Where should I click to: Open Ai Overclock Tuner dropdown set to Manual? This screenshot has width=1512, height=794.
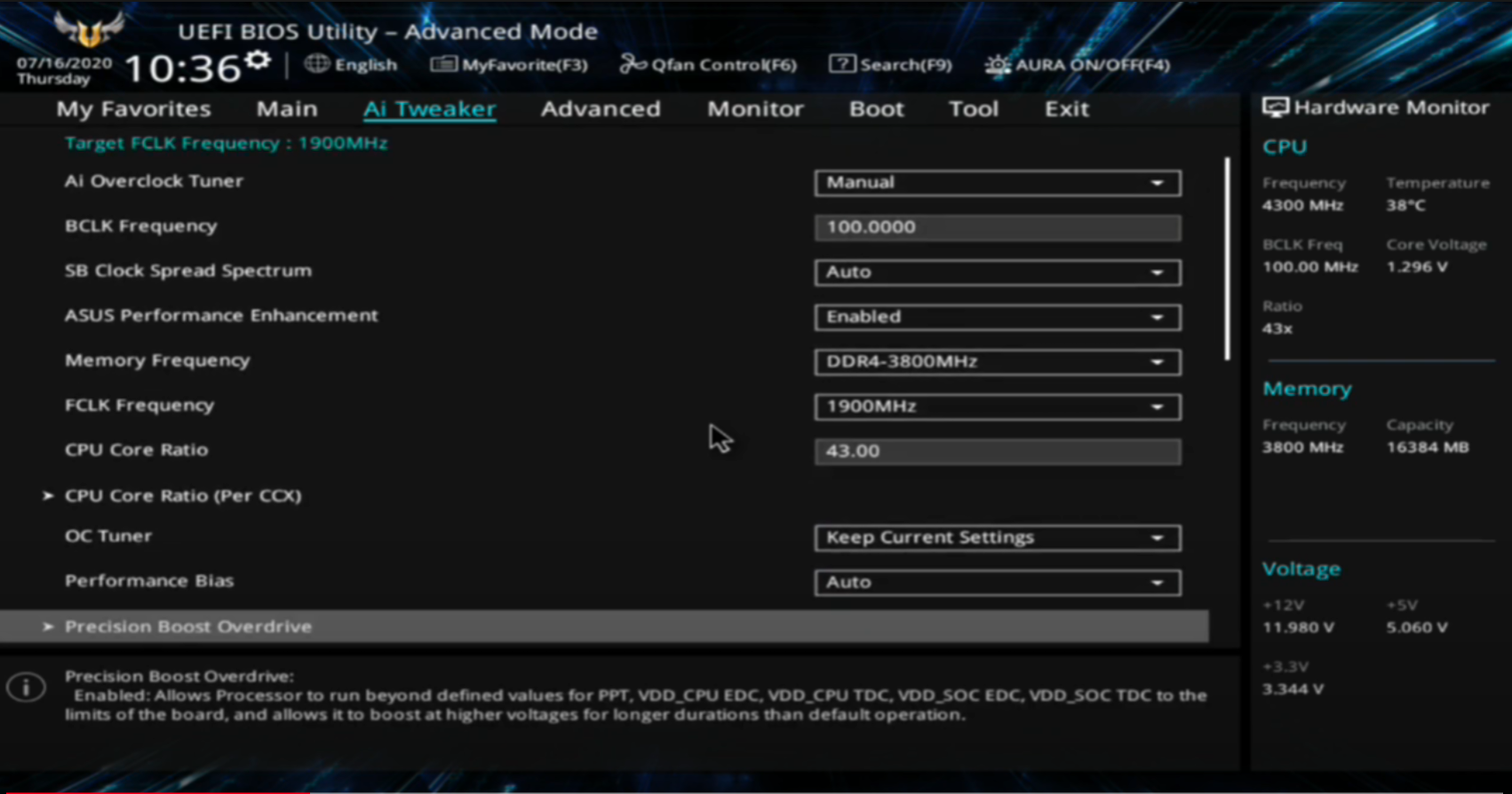click(998, 183)
